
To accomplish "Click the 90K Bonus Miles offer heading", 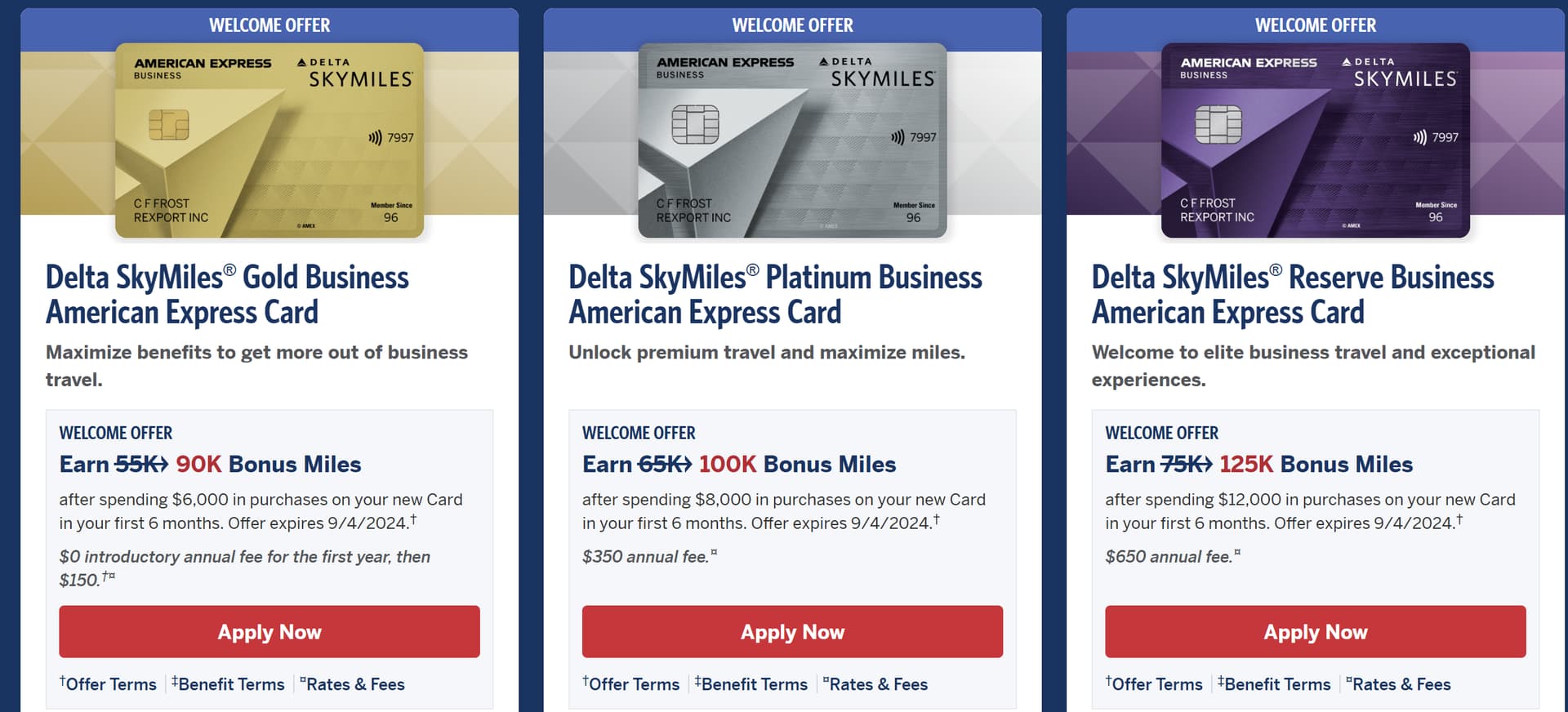I will tap(210, 465).
